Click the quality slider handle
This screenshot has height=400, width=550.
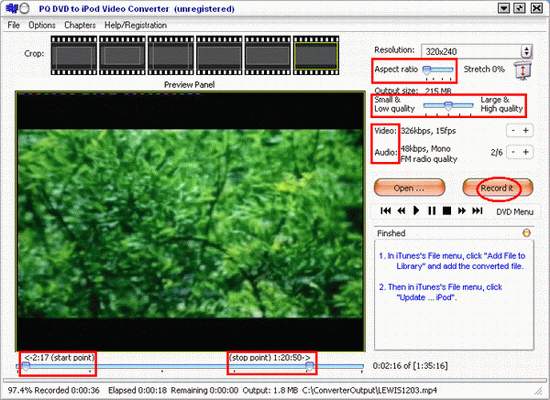[x=448, y=106]
